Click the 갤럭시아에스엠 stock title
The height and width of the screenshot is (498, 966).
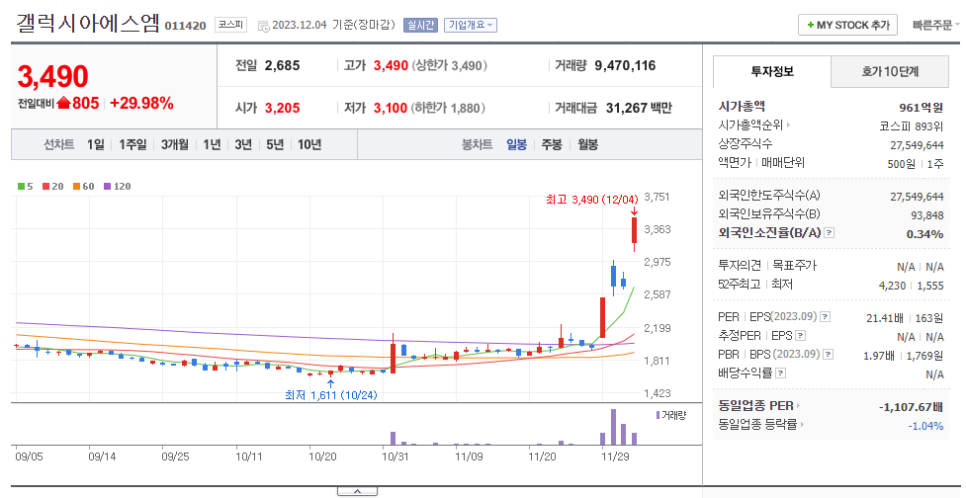pos(87,23)
